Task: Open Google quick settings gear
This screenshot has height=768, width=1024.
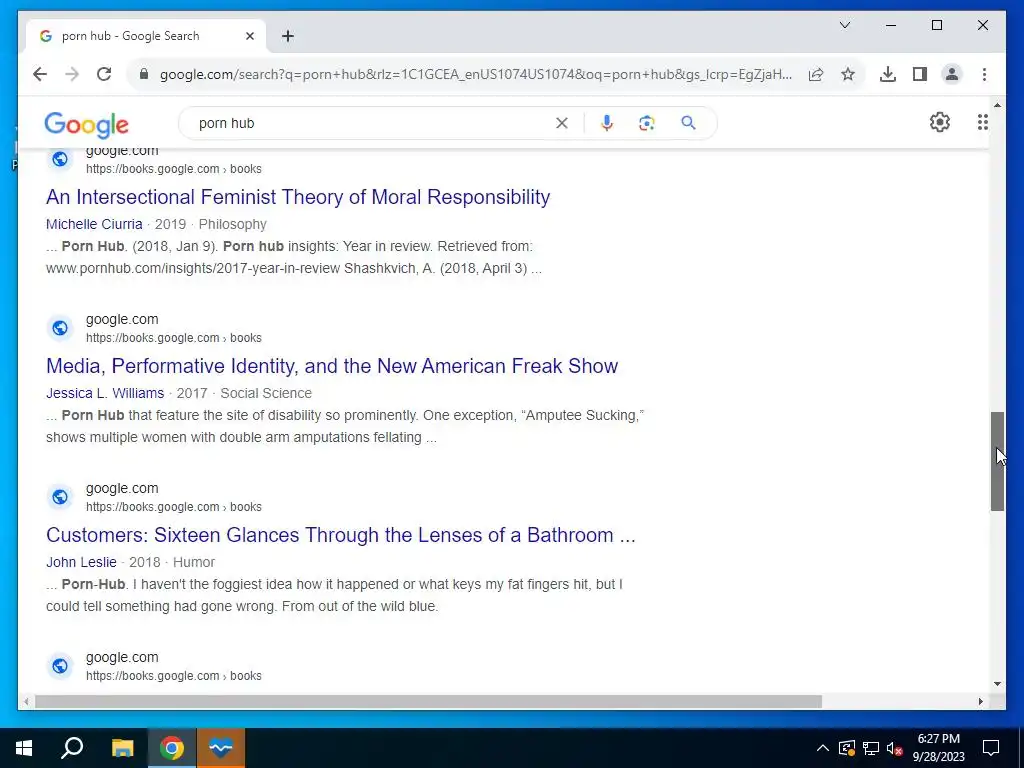Action: (940, 122)
